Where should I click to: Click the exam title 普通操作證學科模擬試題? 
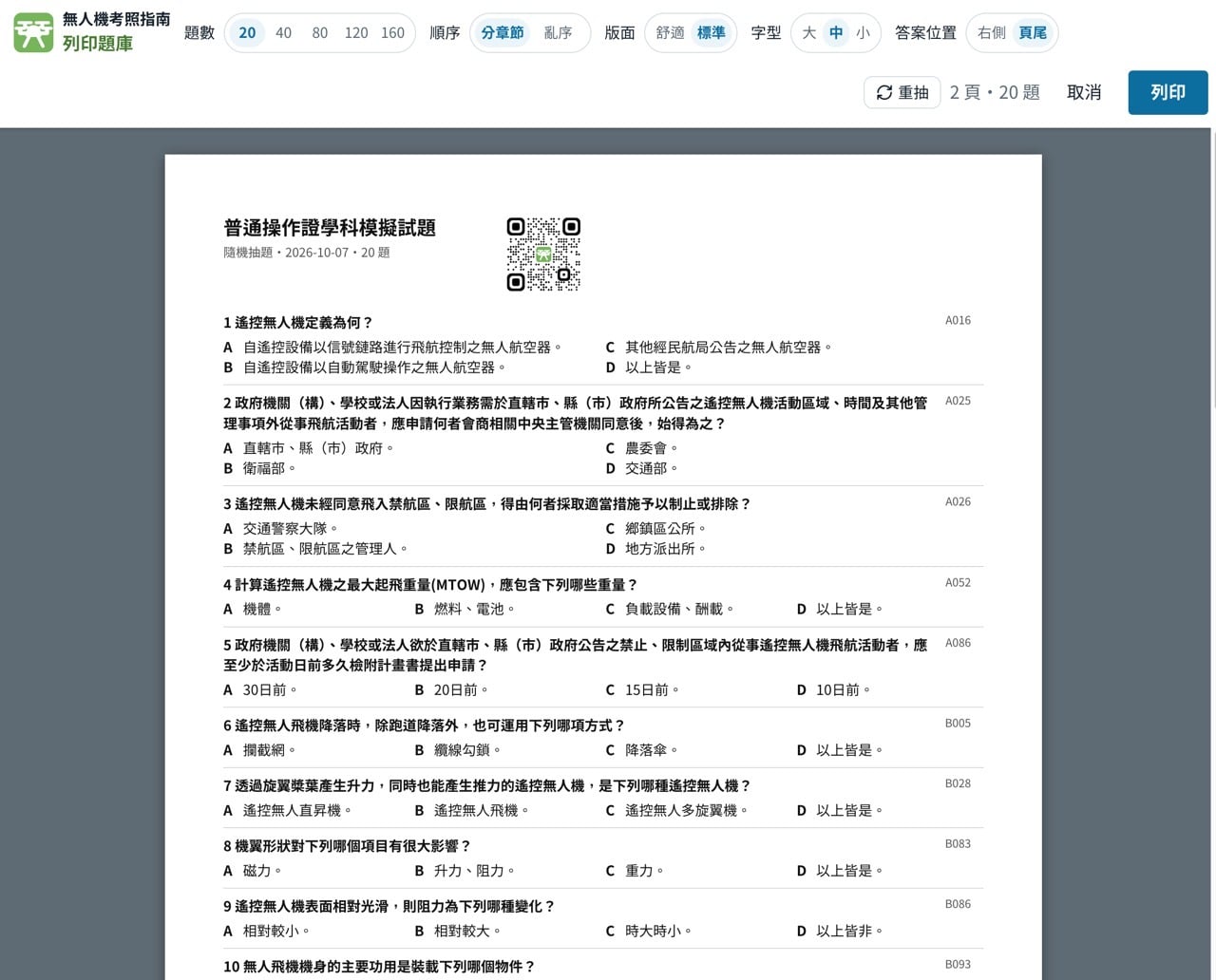point(330,228)
